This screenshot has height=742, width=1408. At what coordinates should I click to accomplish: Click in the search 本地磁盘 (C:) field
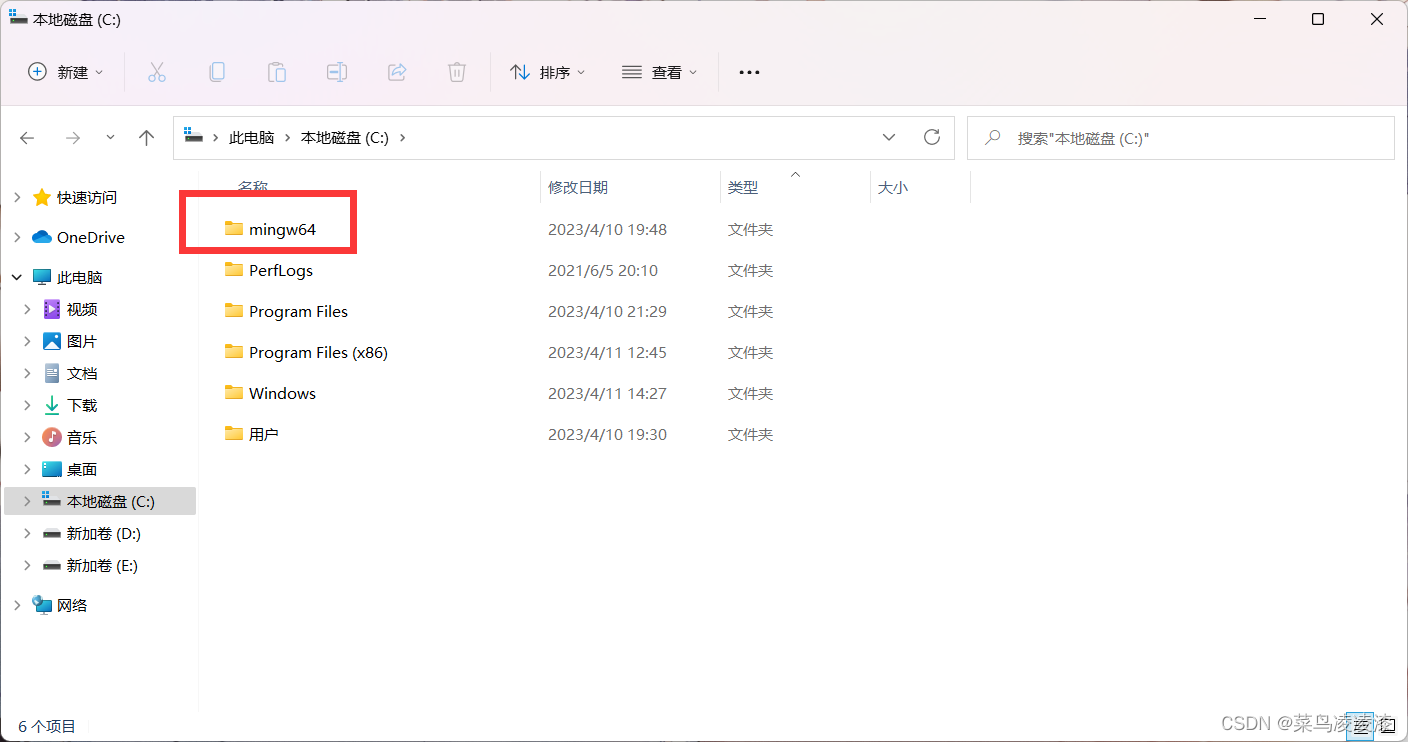coord(1181,138)
